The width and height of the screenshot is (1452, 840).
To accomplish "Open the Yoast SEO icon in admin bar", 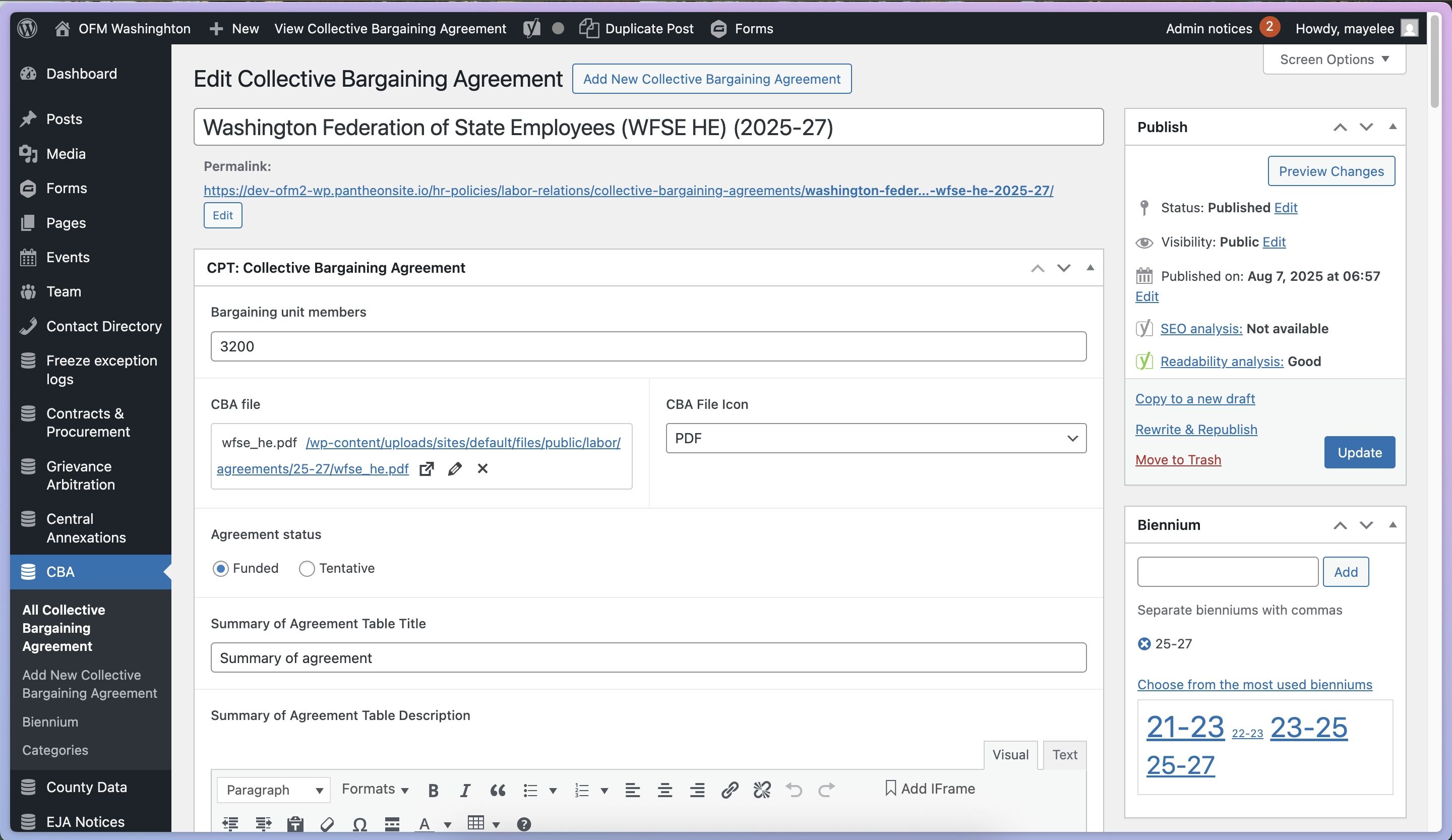I will click(531, 28).
